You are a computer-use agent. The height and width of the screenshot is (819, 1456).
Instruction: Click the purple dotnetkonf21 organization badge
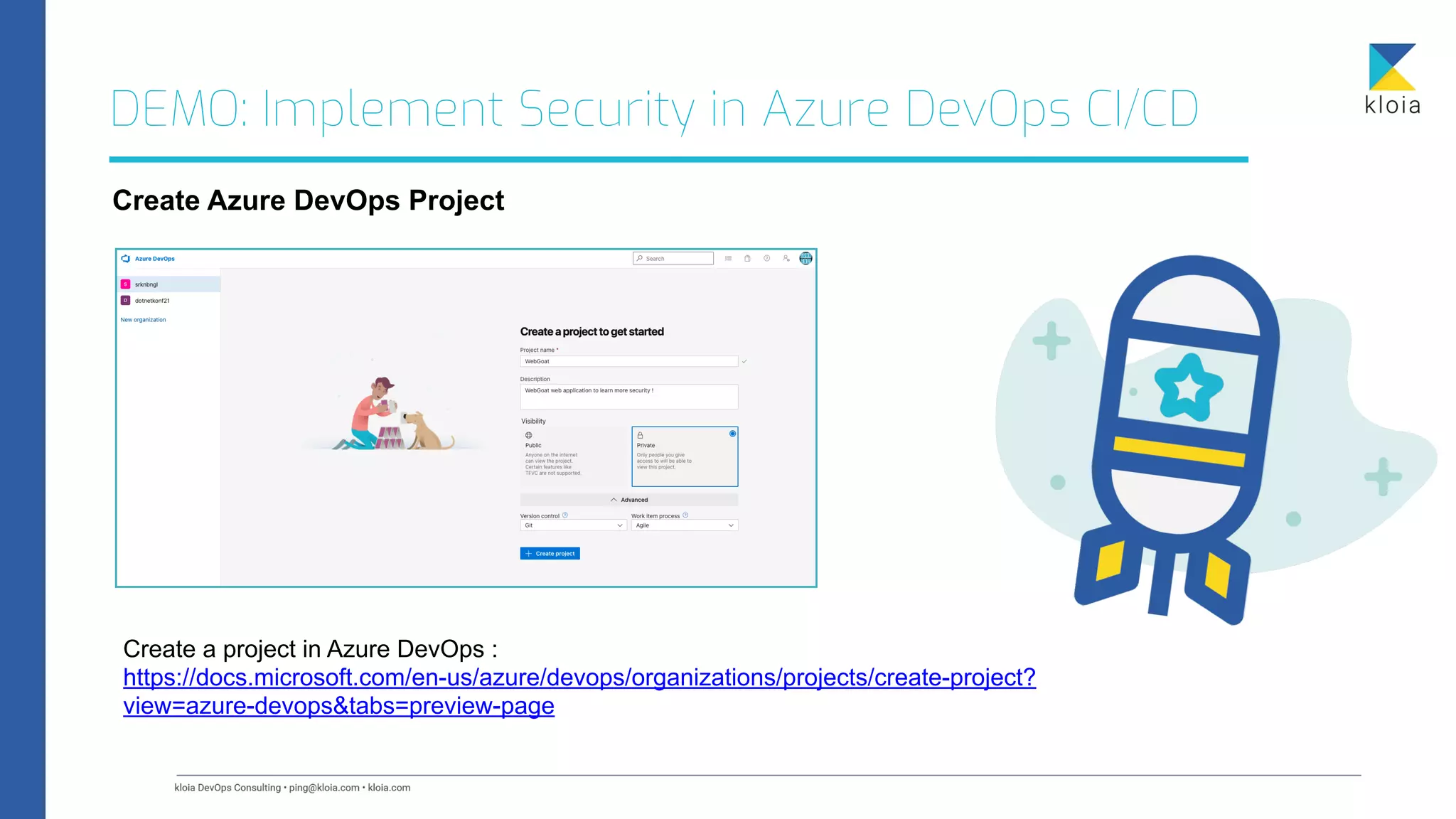pos(126,301)
